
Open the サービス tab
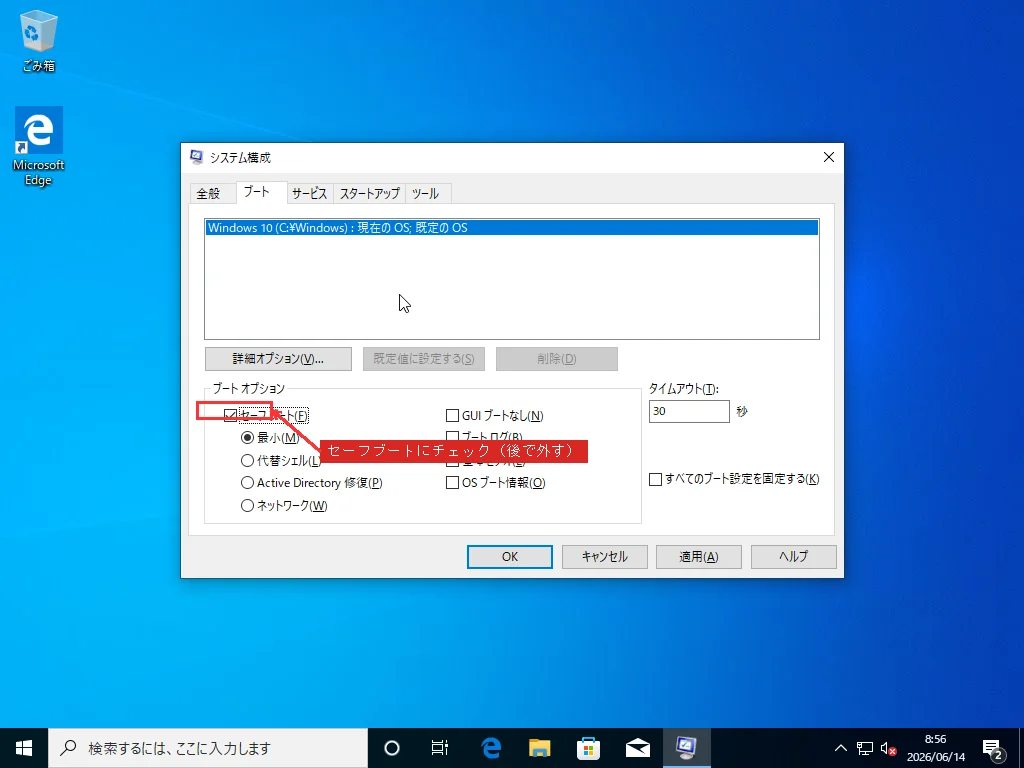click(310, 193)
